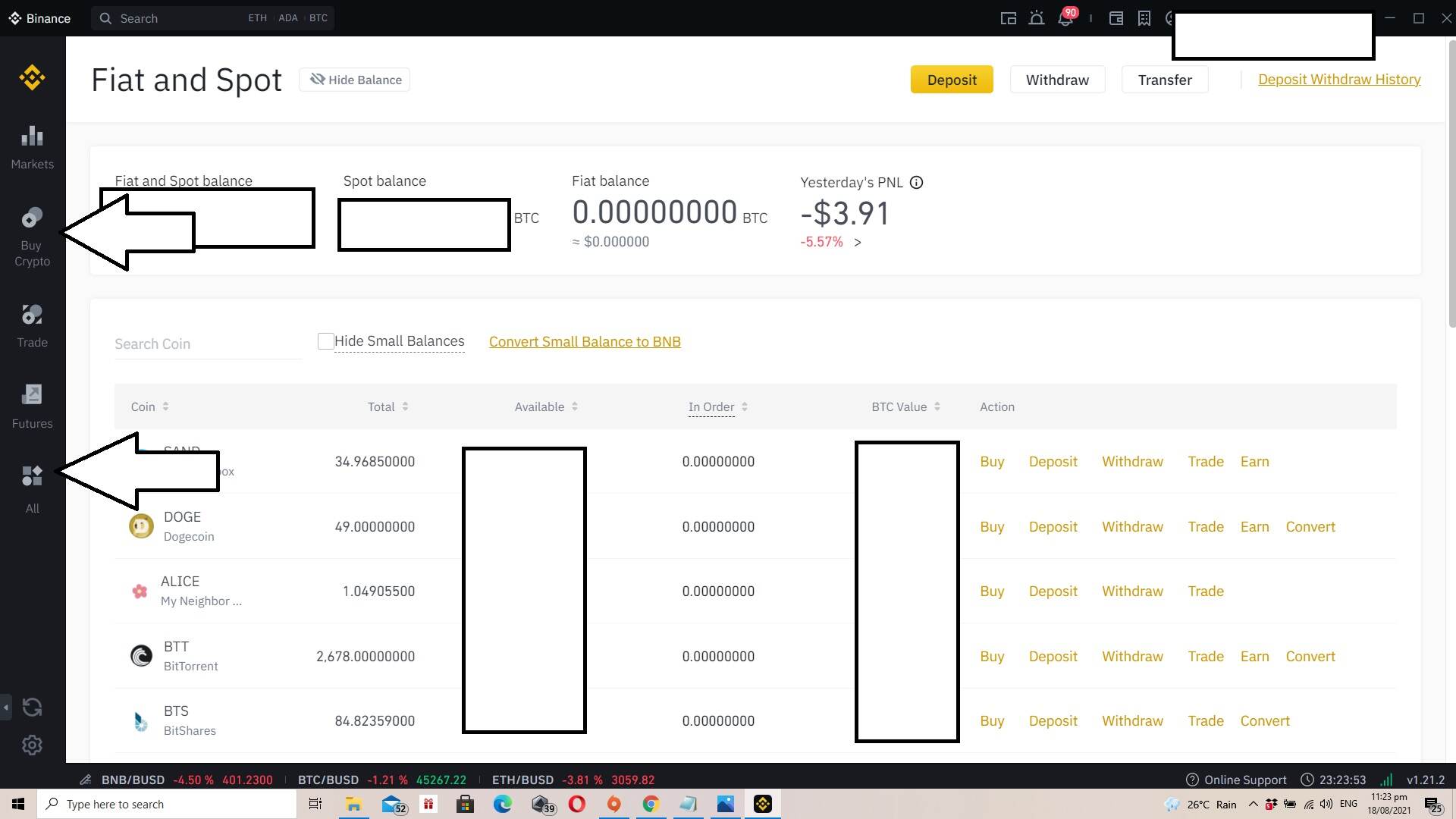The width and height of the screenshot is (1456, 819).
Task: Open File Explorer from taskbar
Action: click(353, 804)
